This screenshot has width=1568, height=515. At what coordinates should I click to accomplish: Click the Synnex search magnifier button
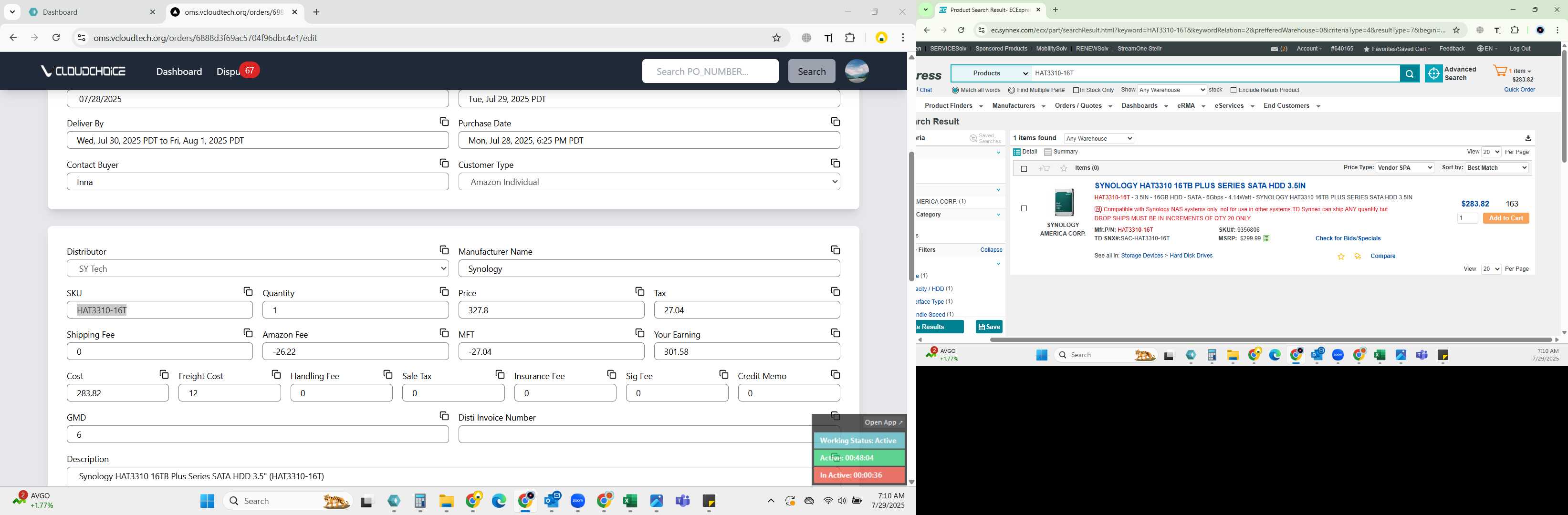pos(1409,73)
